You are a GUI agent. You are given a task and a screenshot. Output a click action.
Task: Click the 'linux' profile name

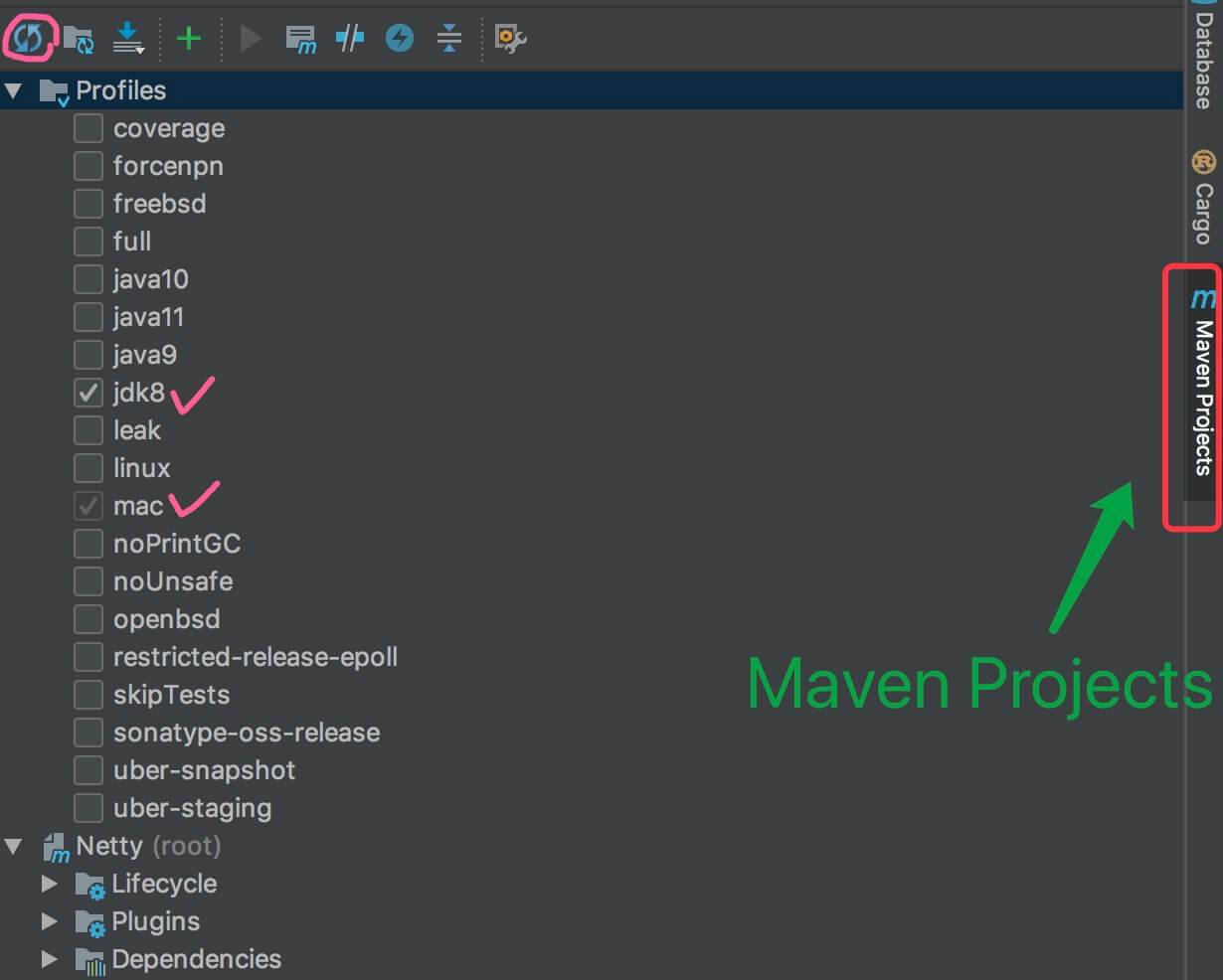142,468
